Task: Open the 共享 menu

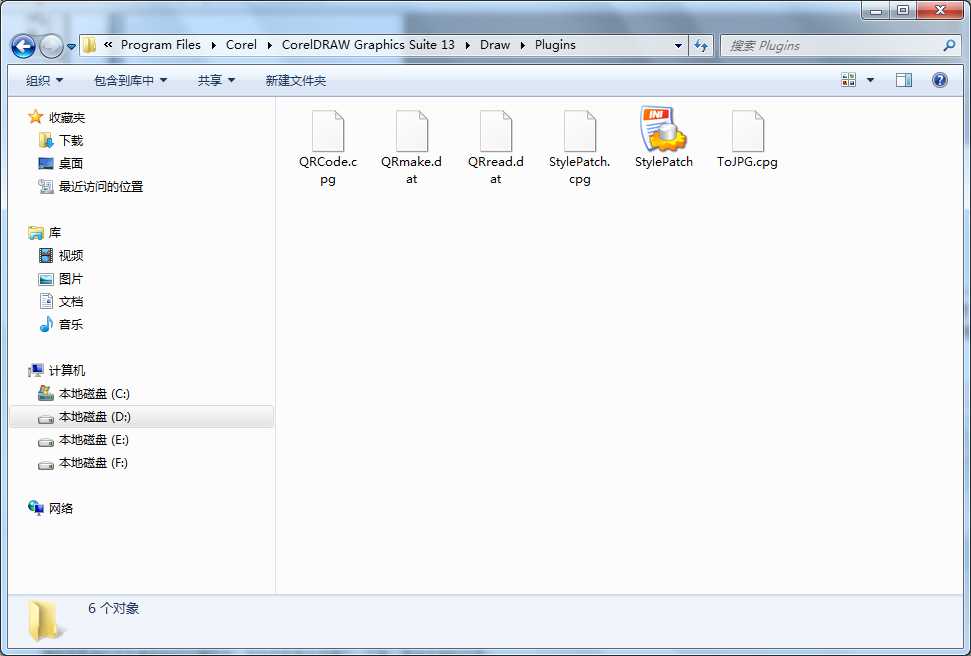Action: [216, 81]
